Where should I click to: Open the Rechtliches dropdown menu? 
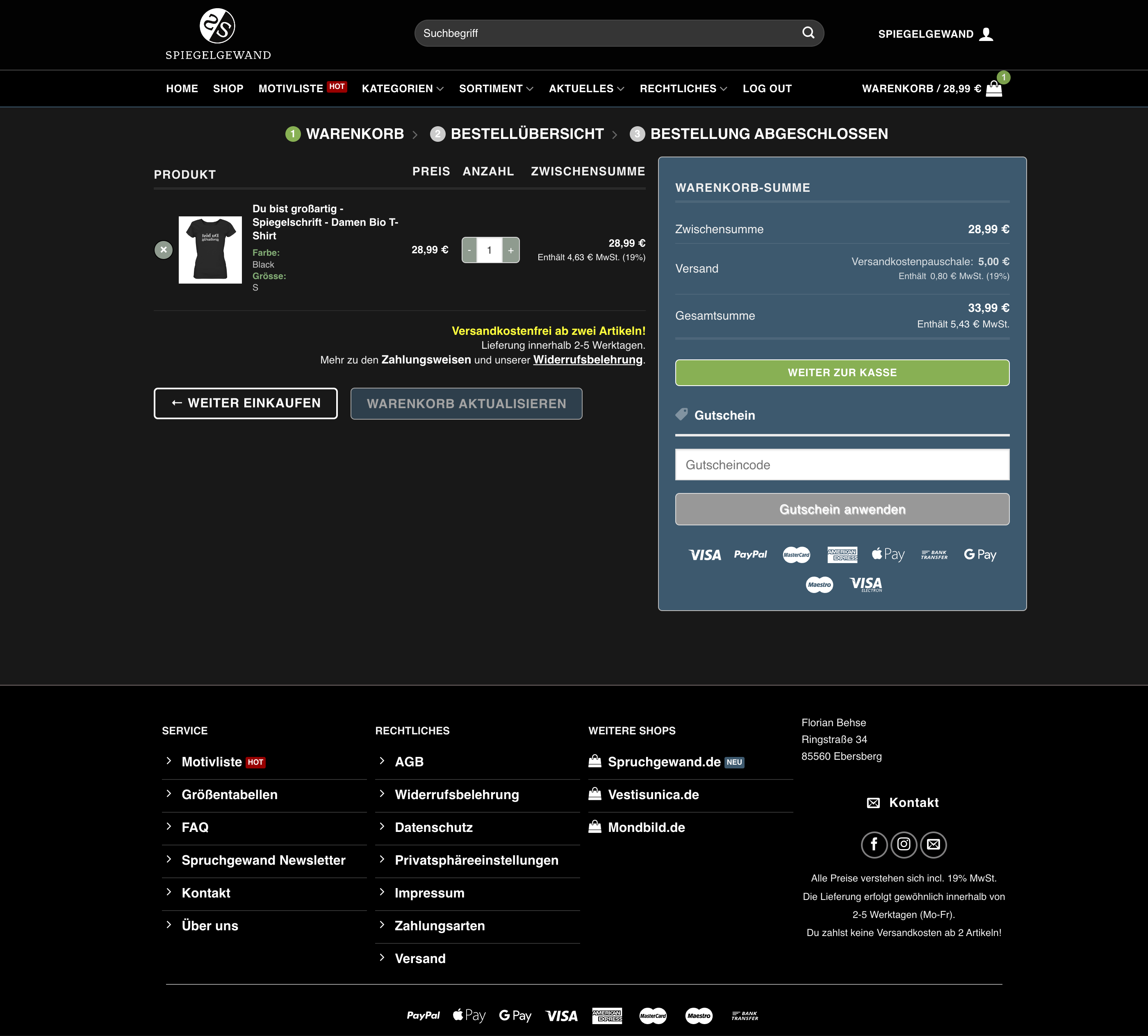pos(683,89)
